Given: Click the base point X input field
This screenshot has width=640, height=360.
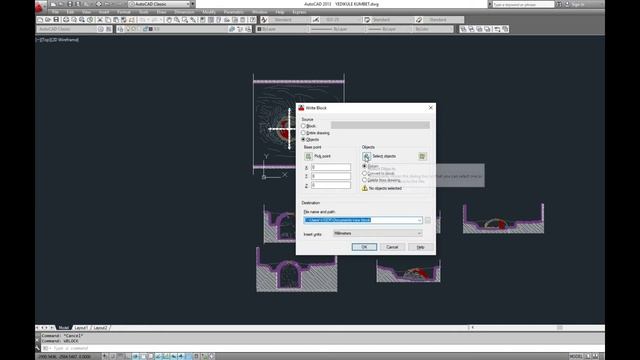Looking at the screenshot, I should click(x=331, y=167).
